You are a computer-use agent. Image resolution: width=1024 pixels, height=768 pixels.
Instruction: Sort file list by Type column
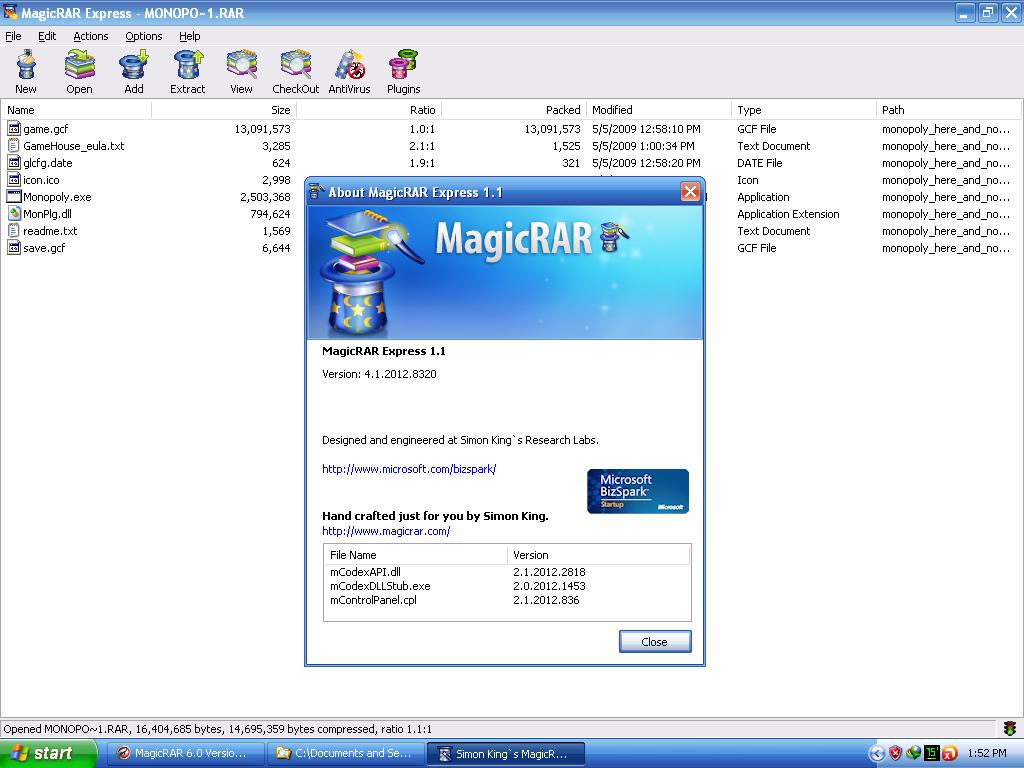click(804, 110)
